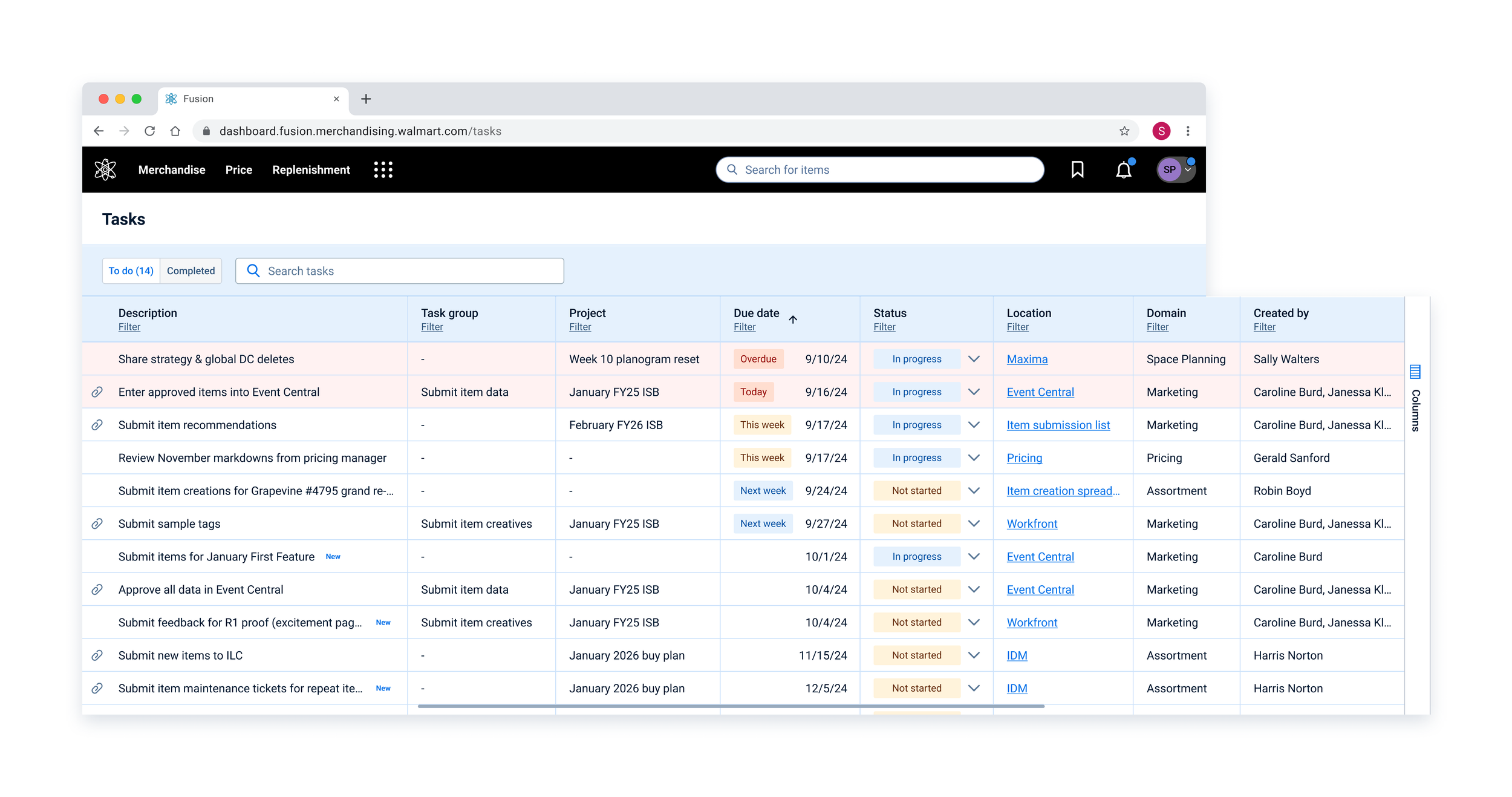
Task: Open the Merchandise menu
Action: (172, 170)
